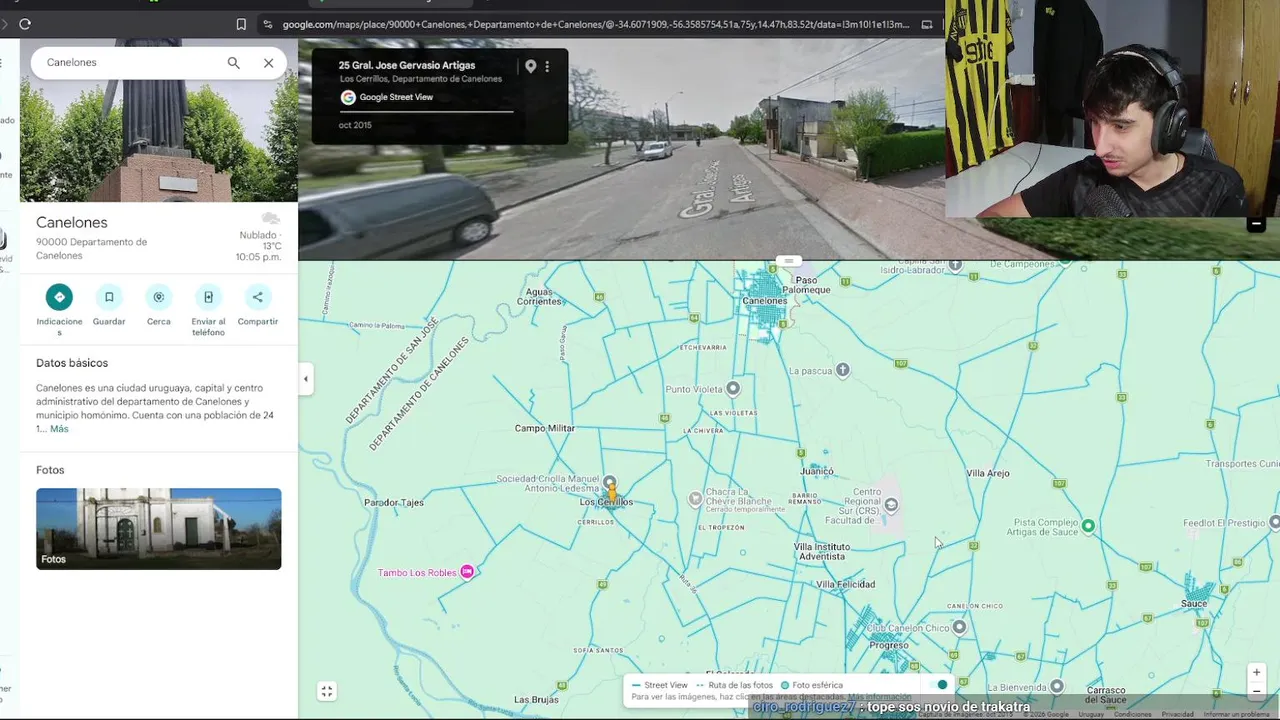Open the Street View location pin icon

[x=530, y=67]
